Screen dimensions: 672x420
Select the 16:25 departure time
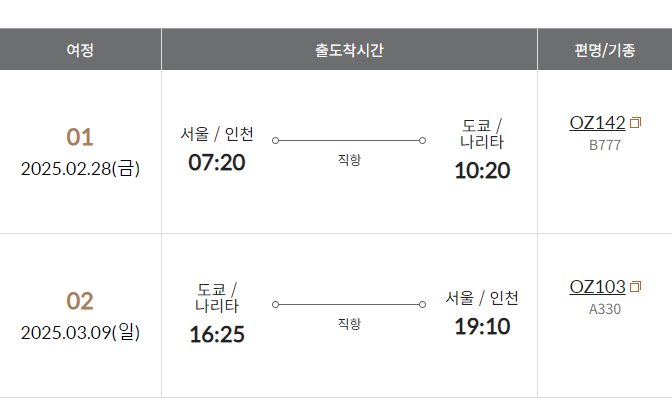[217, 334]
